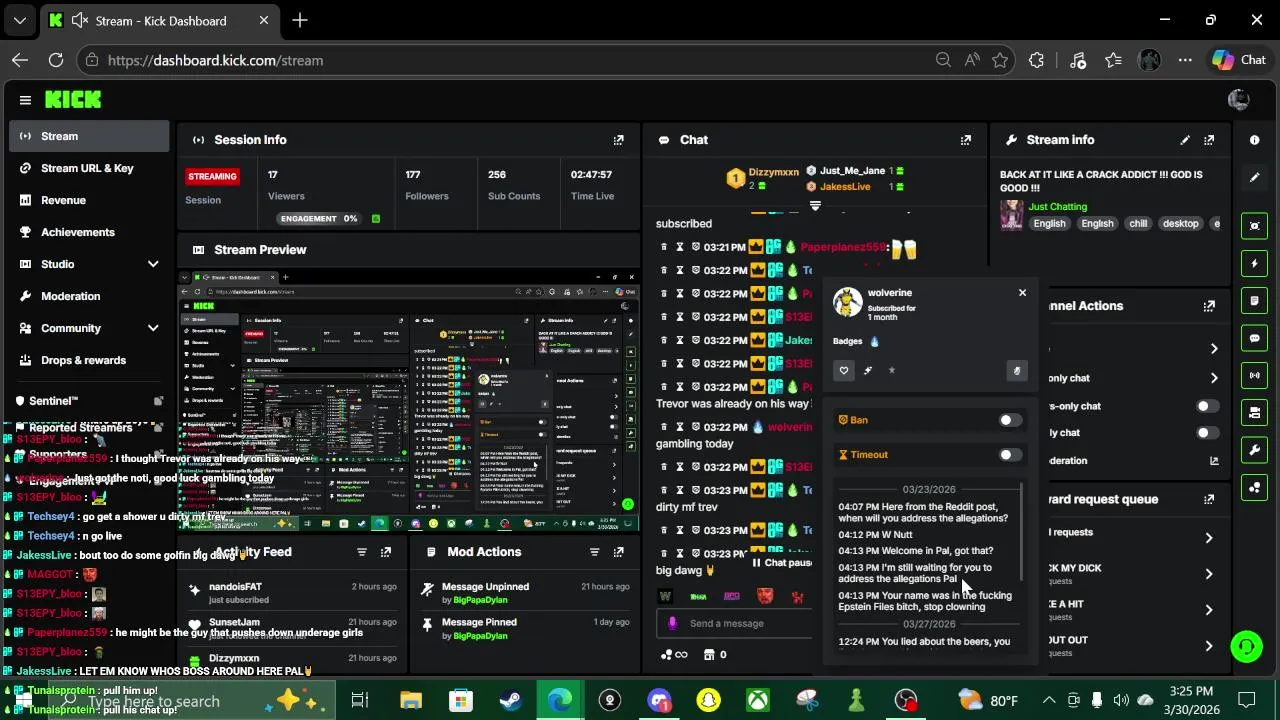Toggle the subscribers-only chat switch
1280x720 pixels.
pos(1208,406)
